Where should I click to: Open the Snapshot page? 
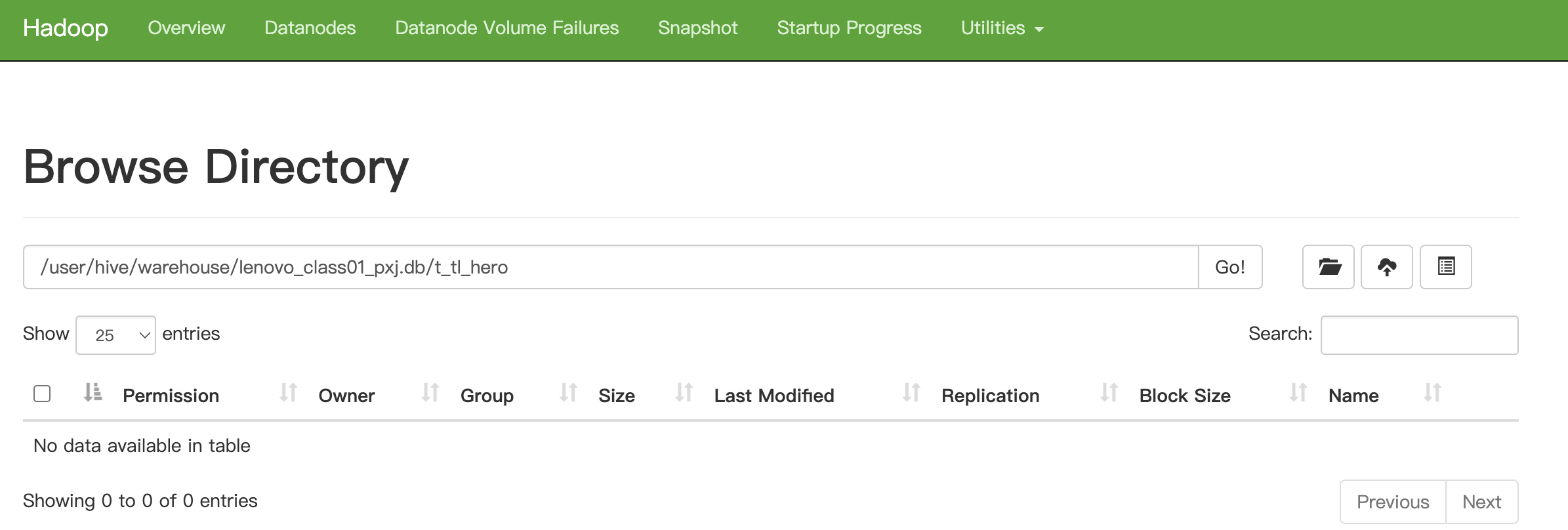[x=697, y=28]
